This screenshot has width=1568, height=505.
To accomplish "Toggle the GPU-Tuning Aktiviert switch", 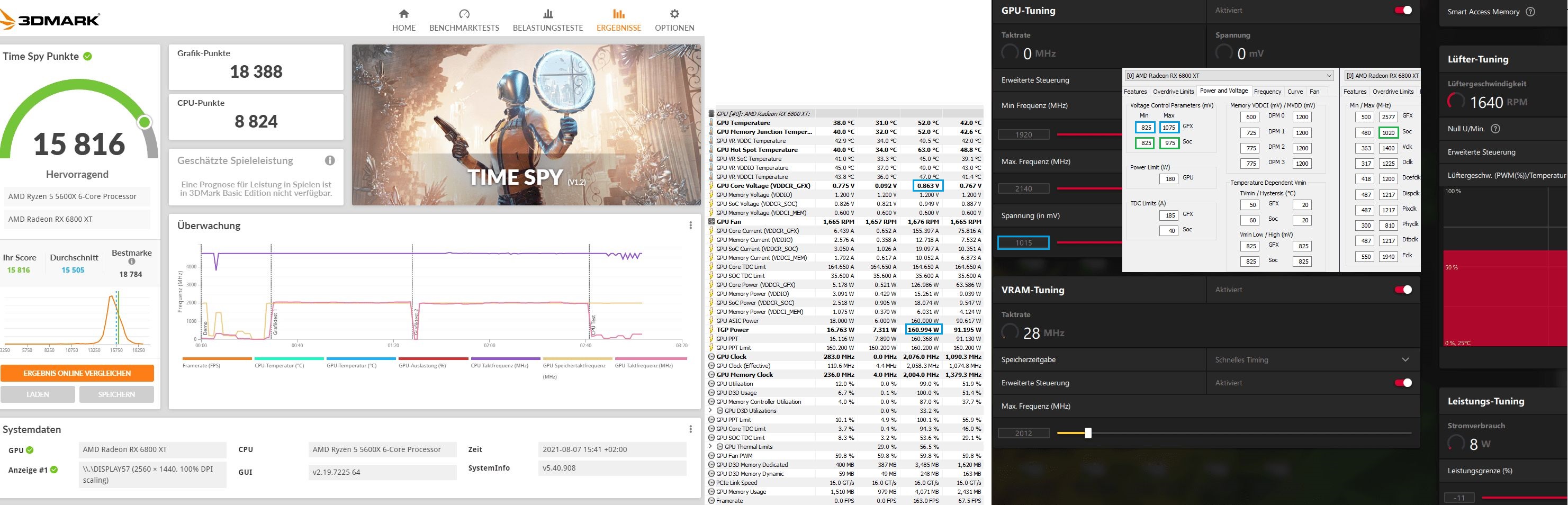I will [x=1403, y=11].
